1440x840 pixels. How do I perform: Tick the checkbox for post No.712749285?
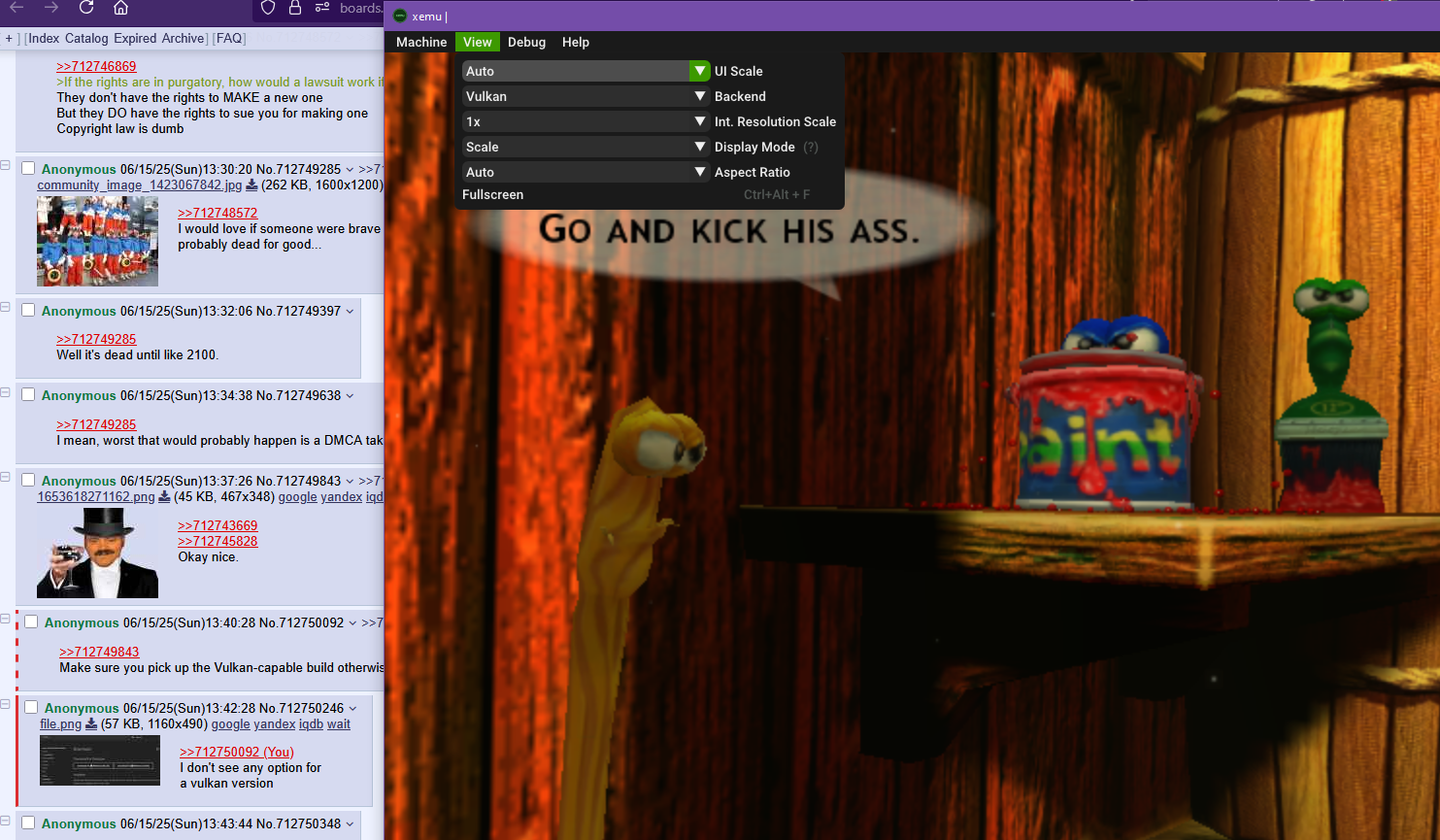coord(28,169)
